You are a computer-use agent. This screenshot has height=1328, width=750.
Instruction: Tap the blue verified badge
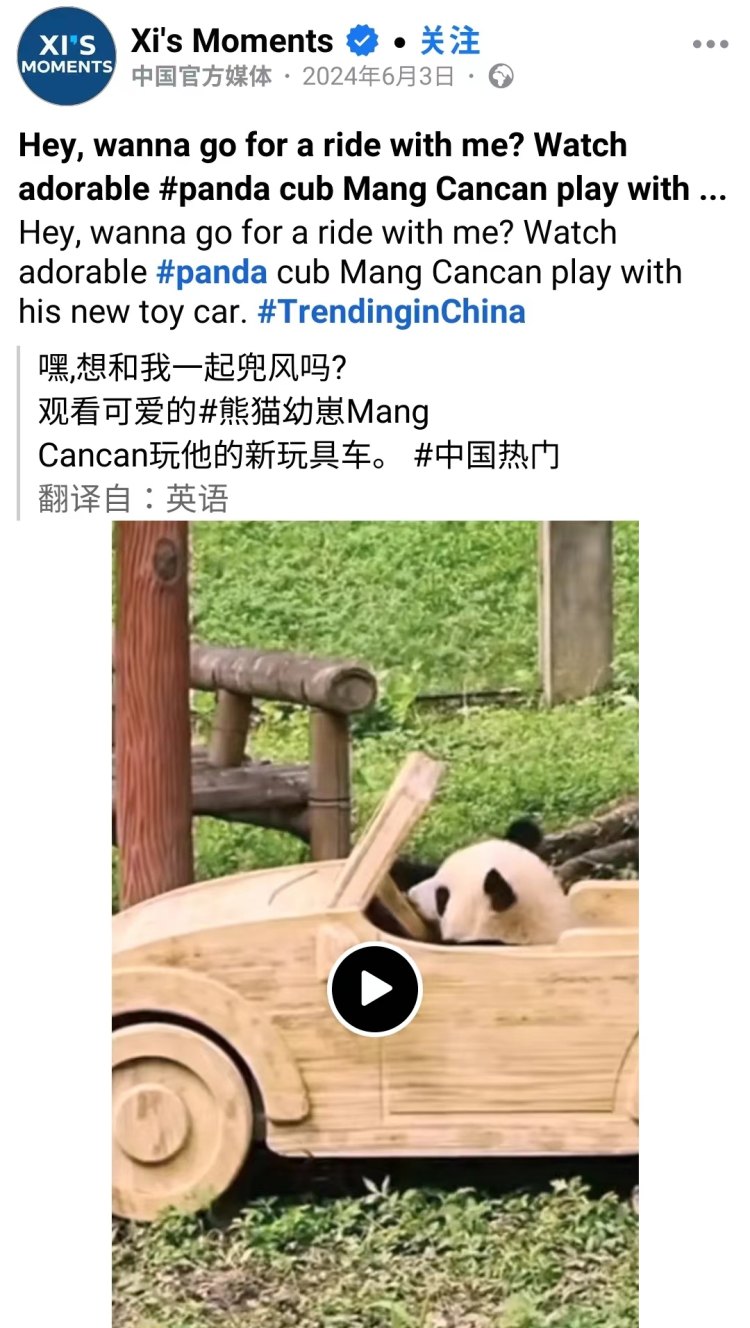[362, 41]
